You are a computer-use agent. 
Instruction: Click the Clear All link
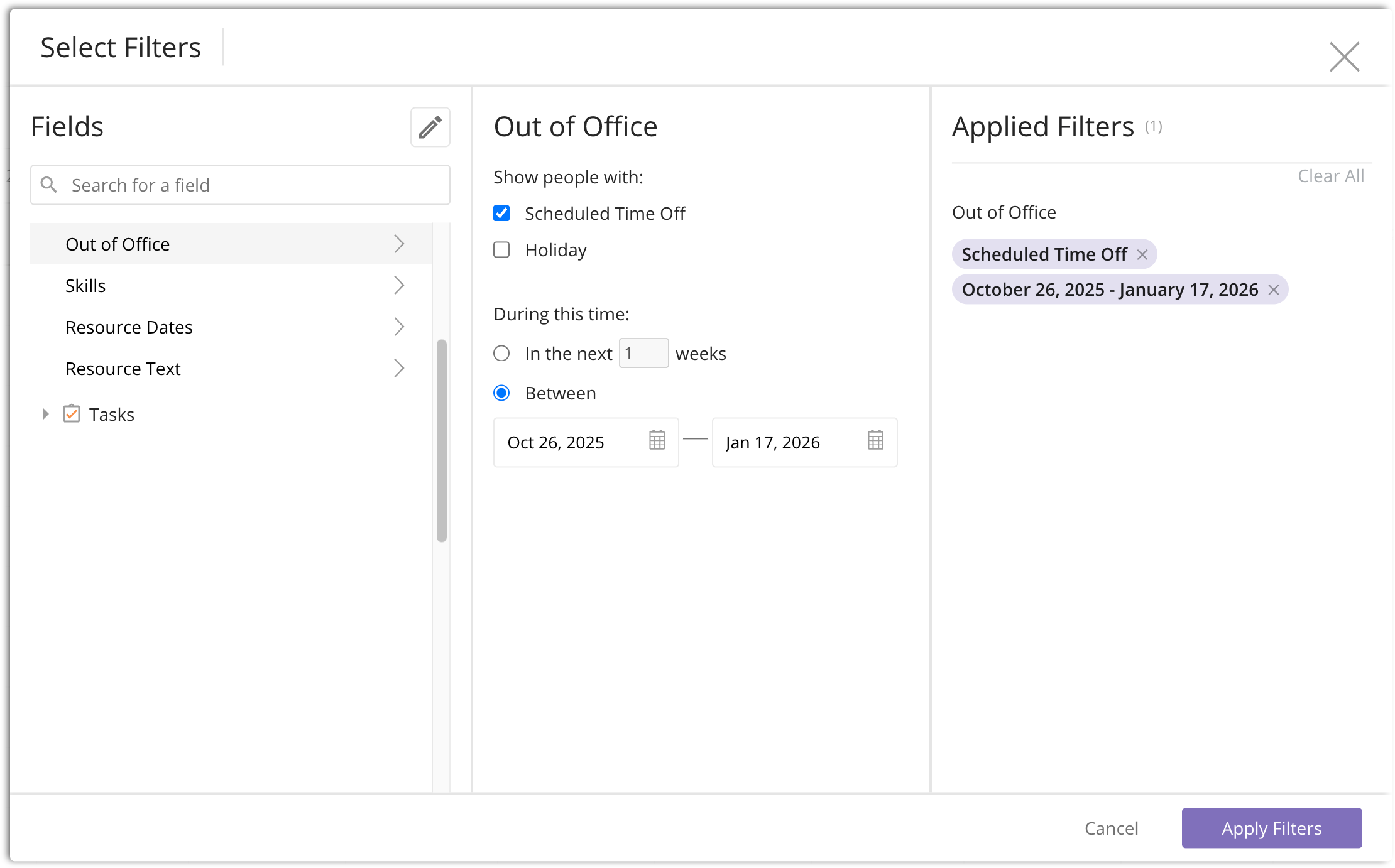coord(1330,176)
